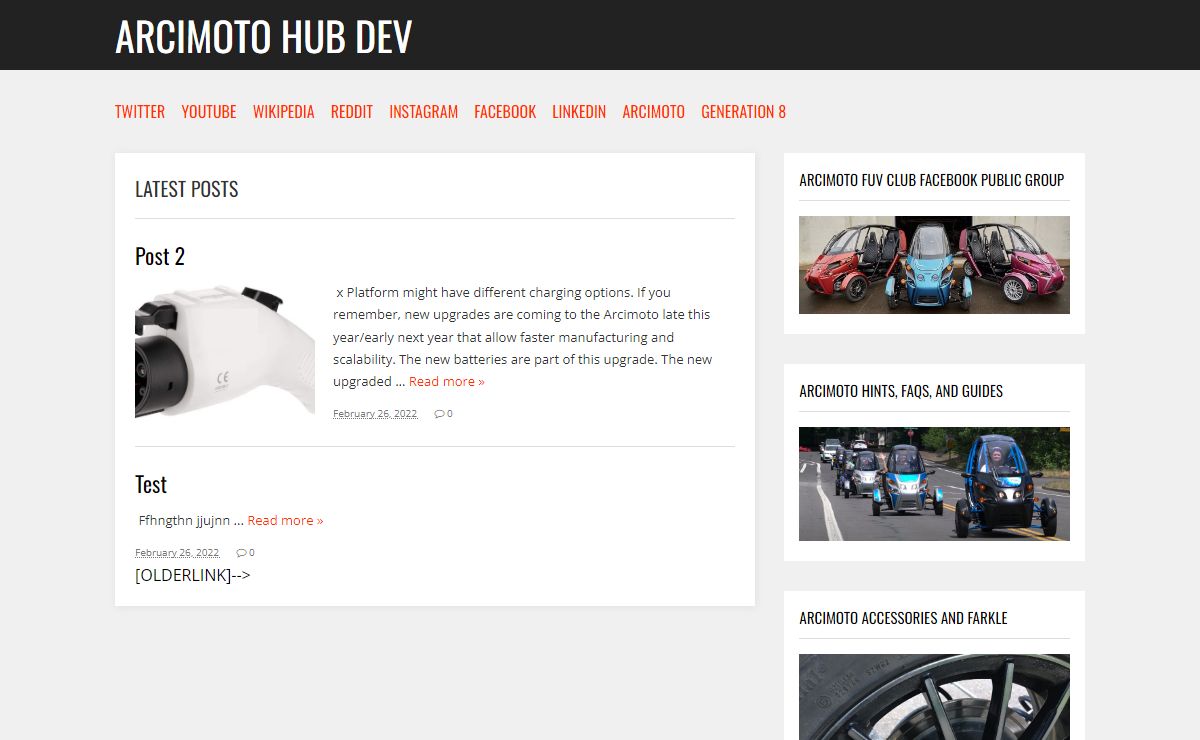This screenshot has height=740, width=1200.
Task: Open the Instagram navigation link
Action: [423, 112]
